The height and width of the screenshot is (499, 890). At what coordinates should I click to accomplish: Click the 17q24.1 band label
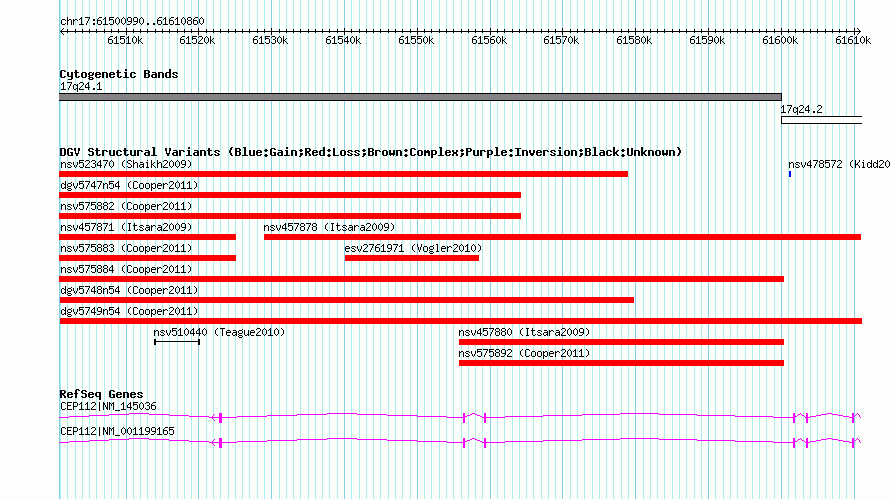point(81,86)
